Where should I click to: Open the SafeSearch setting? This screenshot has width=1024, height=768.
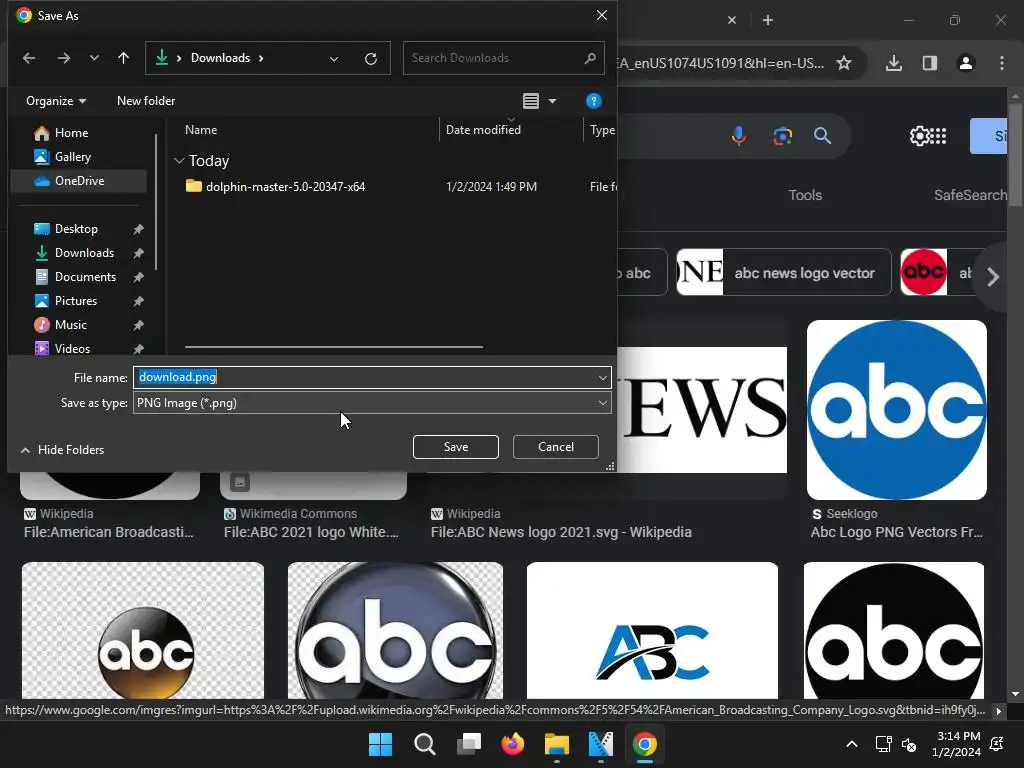[970, 195]
